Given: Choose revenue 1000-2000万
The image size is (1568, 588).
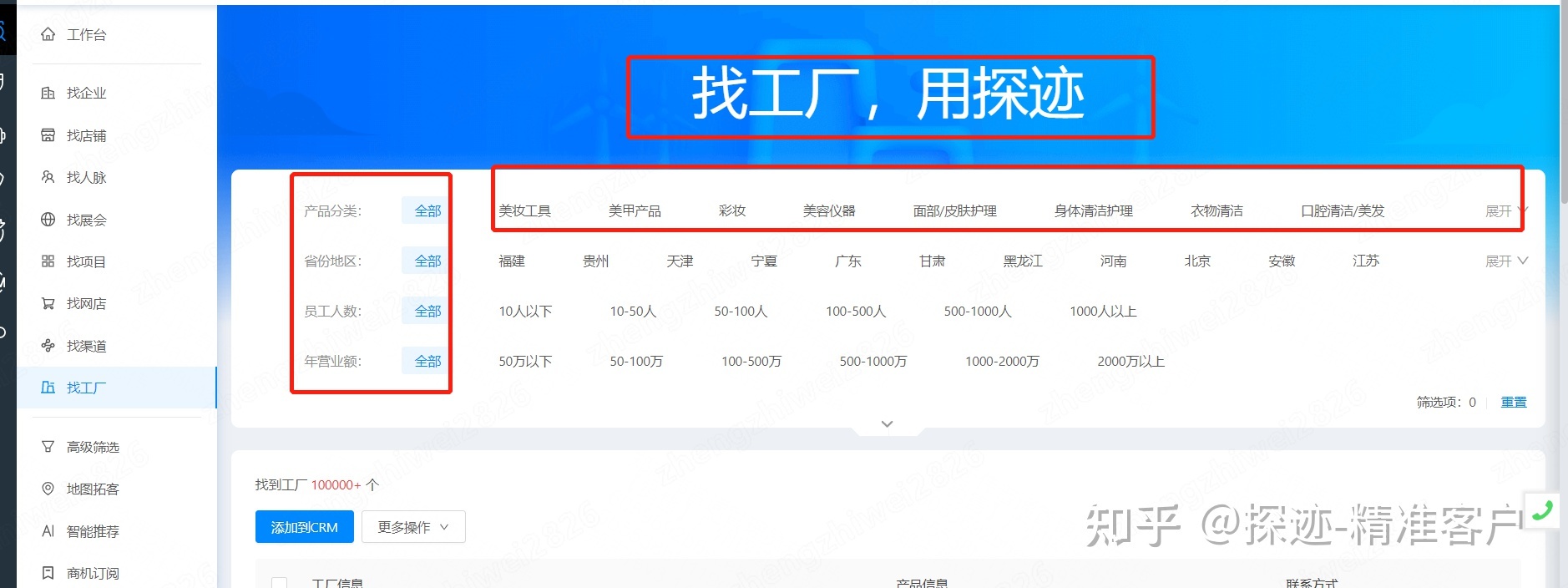Looking at the screenshot, I should [1002, 362].
